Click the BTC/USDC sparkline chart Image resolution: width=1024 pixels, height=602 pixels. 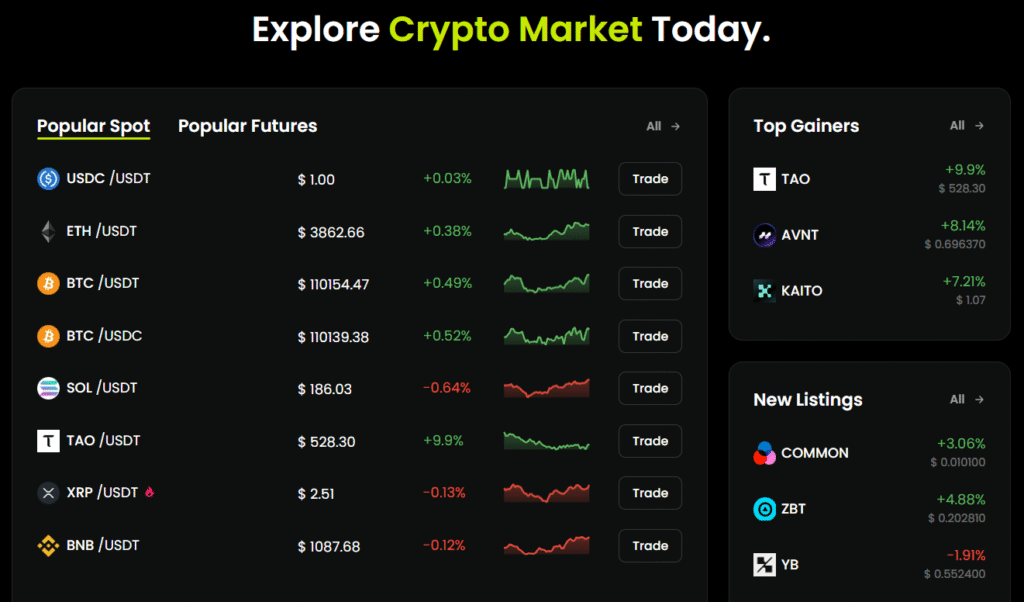pyautogui.click(x=546, y=335)
